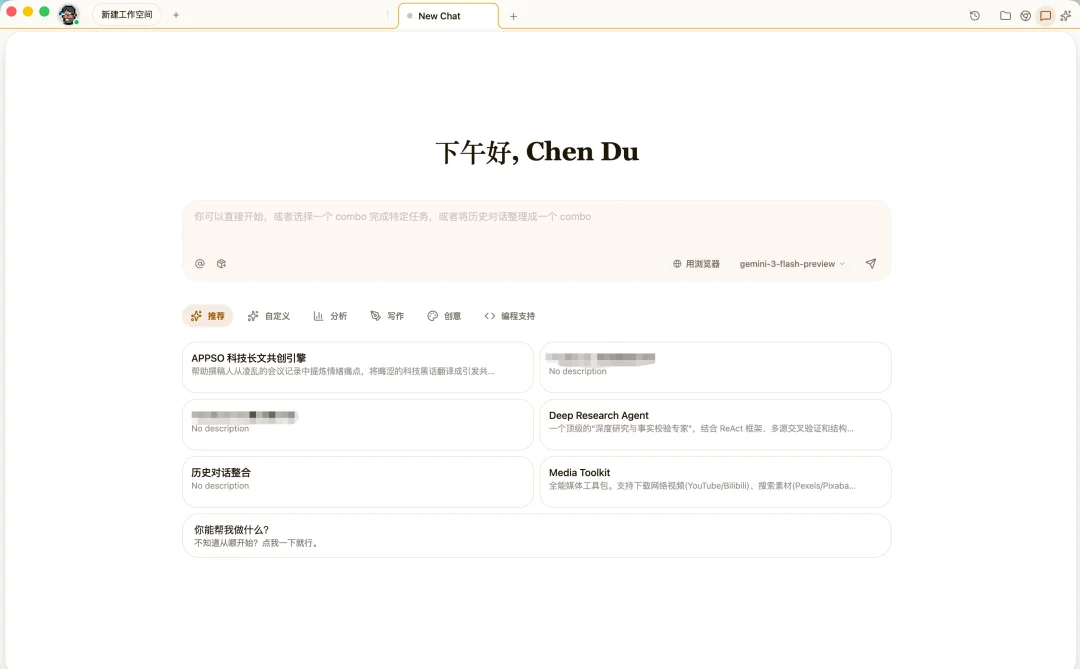Click the Media Toolkit card
The image size is (1080, 669).
pos(716,481)
